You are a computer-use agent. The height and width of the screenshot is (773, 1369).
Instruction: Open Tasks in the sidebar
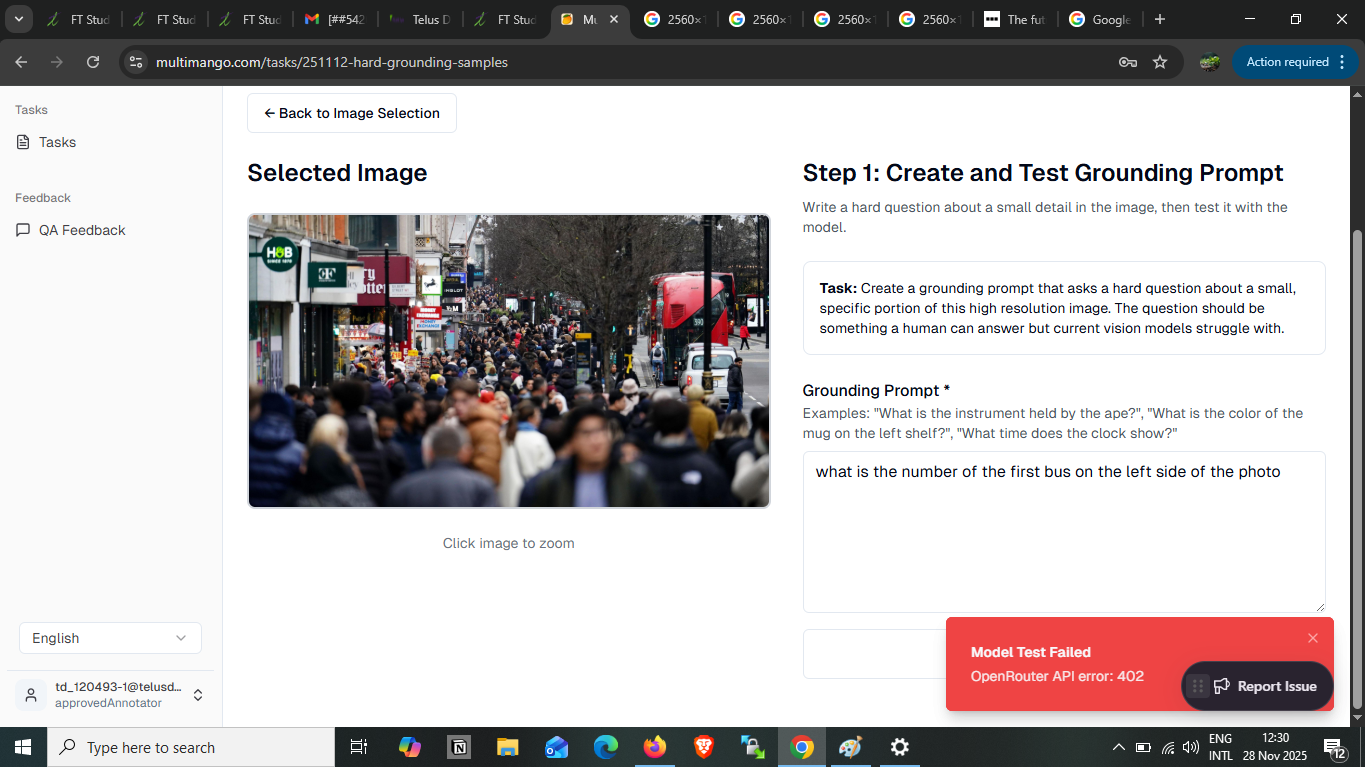pyautogui.click(x=57, y=142)
